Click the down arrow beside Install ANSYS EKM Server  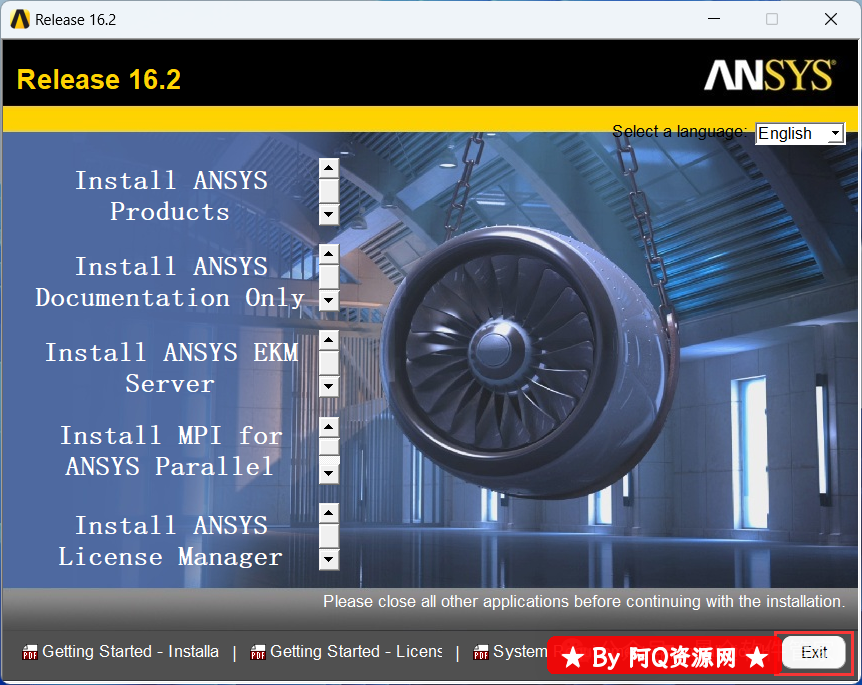[x=329, y=386]
